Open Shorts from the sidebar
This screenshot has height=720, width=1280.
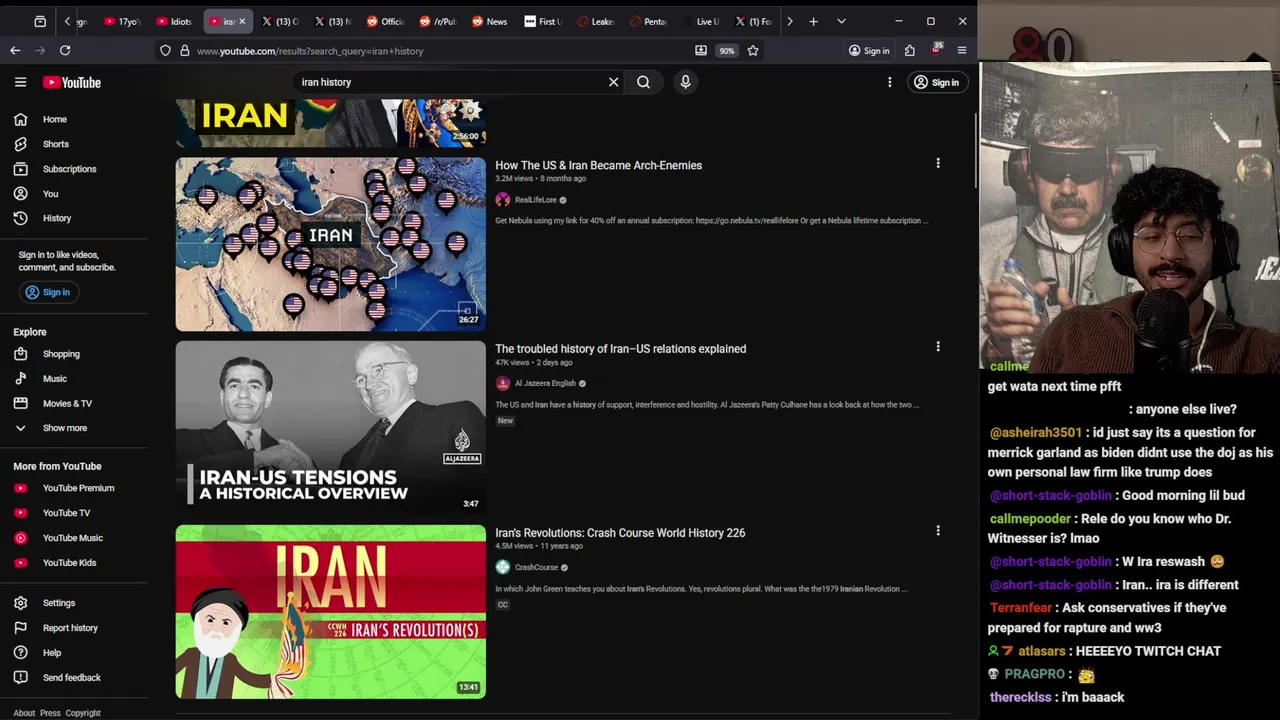[56, 144]
